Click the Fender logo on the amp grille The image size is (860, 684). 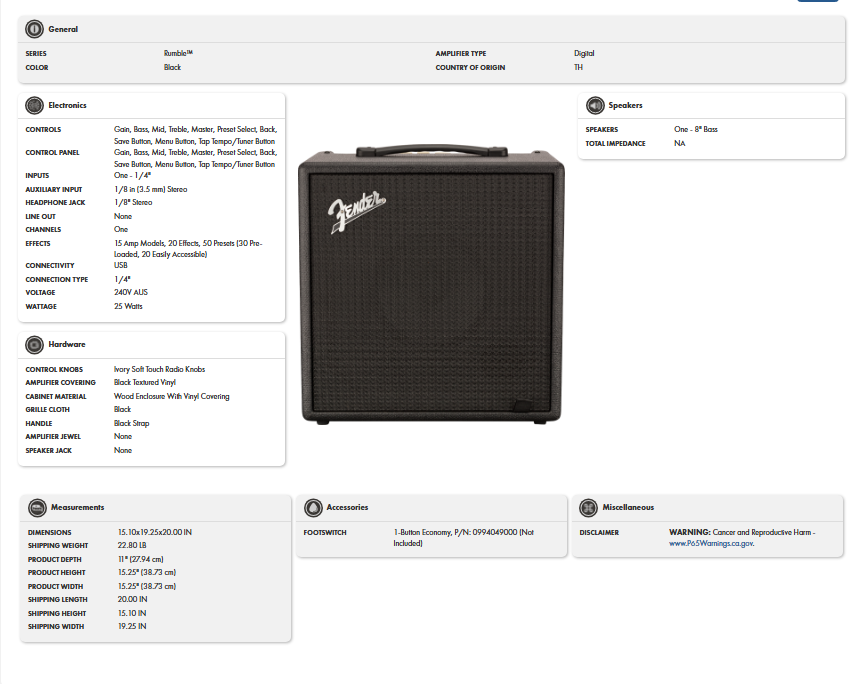pos(357,213)
